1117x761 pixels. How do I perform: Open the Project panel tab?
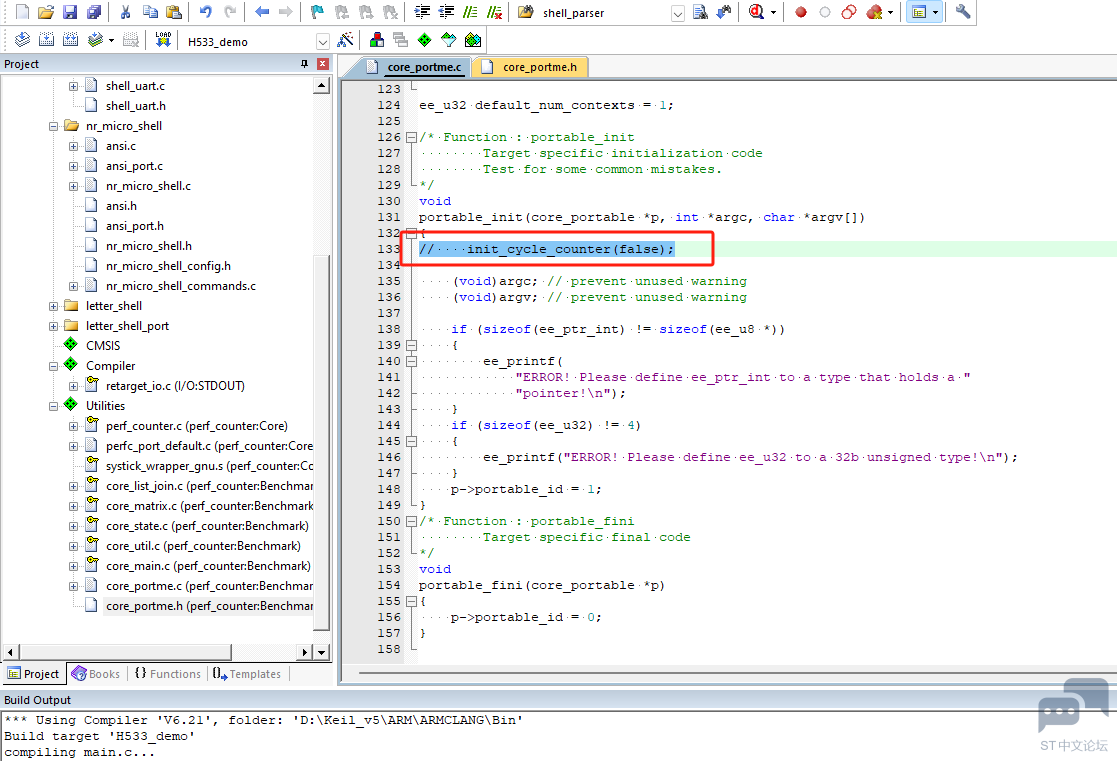click(x=33, y=673)
